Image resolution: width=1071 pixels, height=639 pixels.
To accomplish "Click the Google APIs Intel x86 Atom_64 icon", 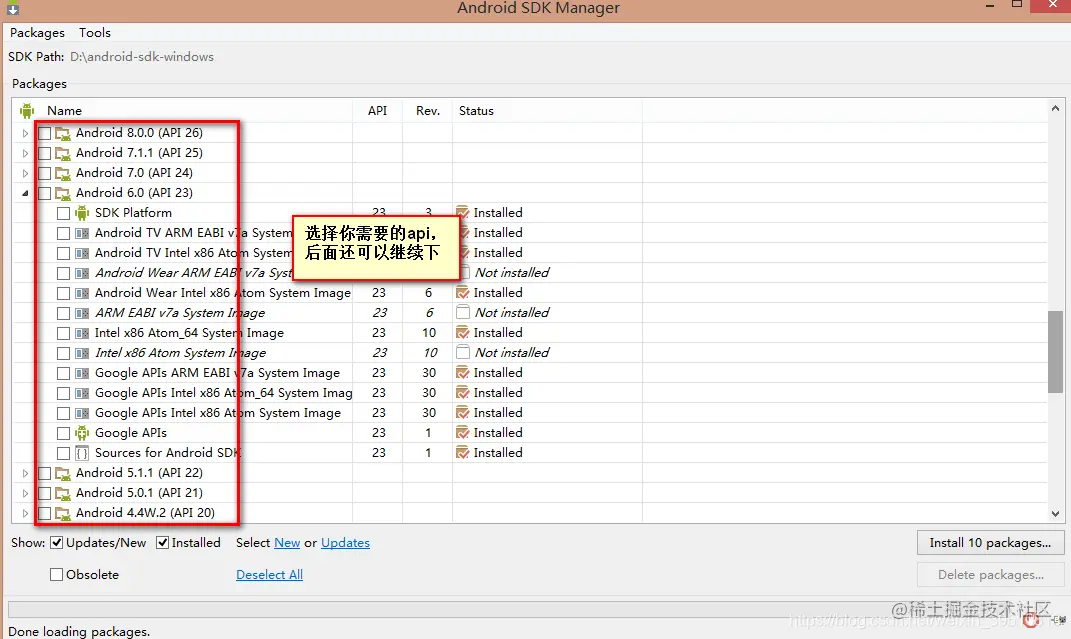I will (x=82, y=393).
